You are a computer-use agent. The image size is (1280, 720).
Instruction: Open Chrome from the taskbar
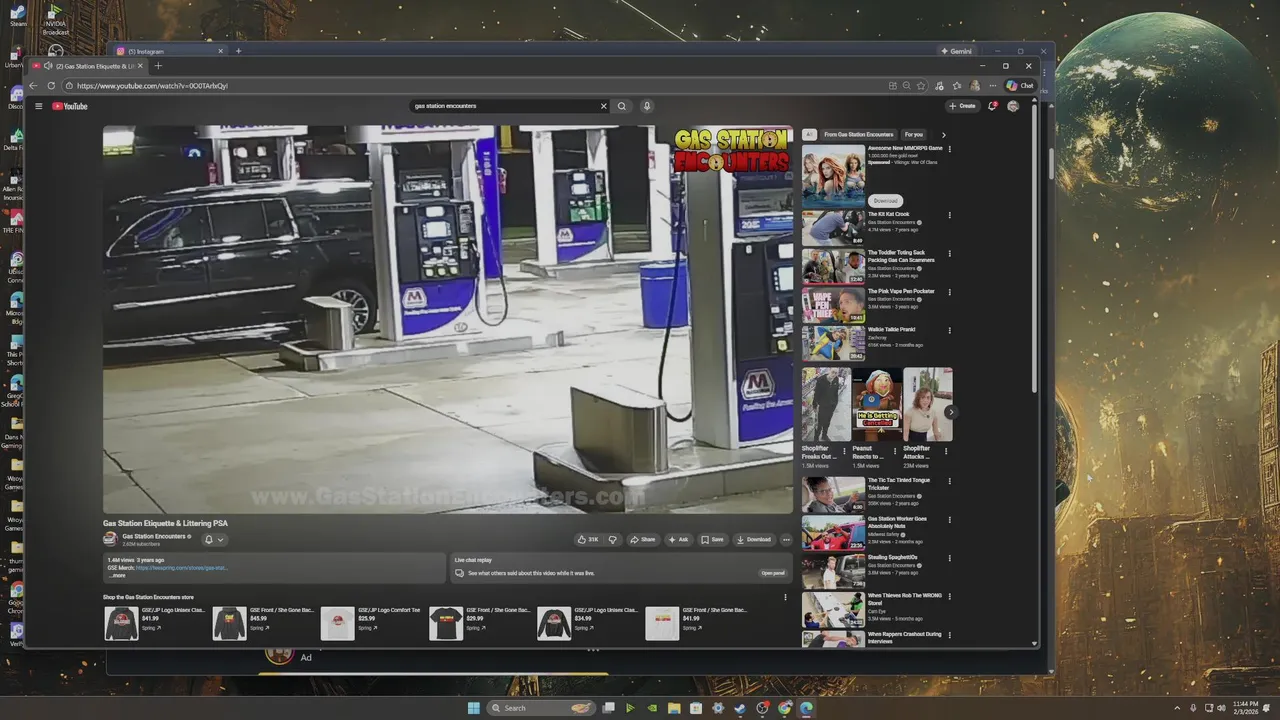(785, 708)
